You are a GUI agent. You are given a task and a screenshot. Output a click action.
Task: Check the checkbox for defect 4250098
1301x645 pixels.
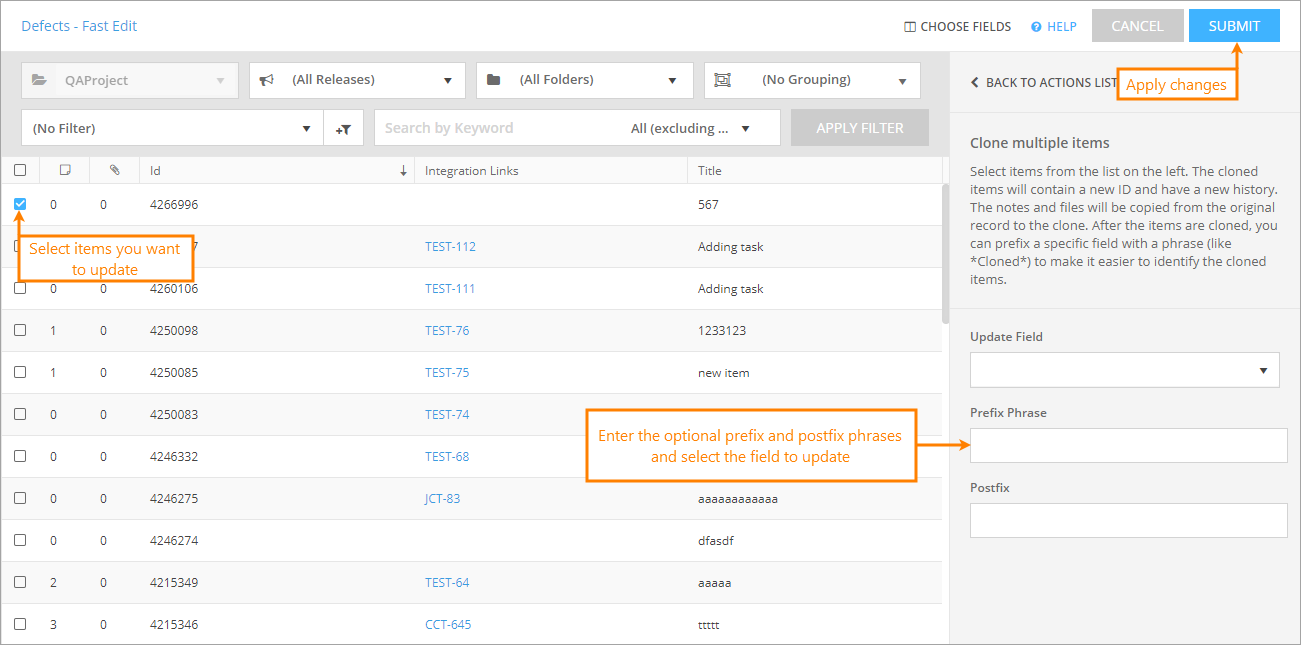(20, 330)
